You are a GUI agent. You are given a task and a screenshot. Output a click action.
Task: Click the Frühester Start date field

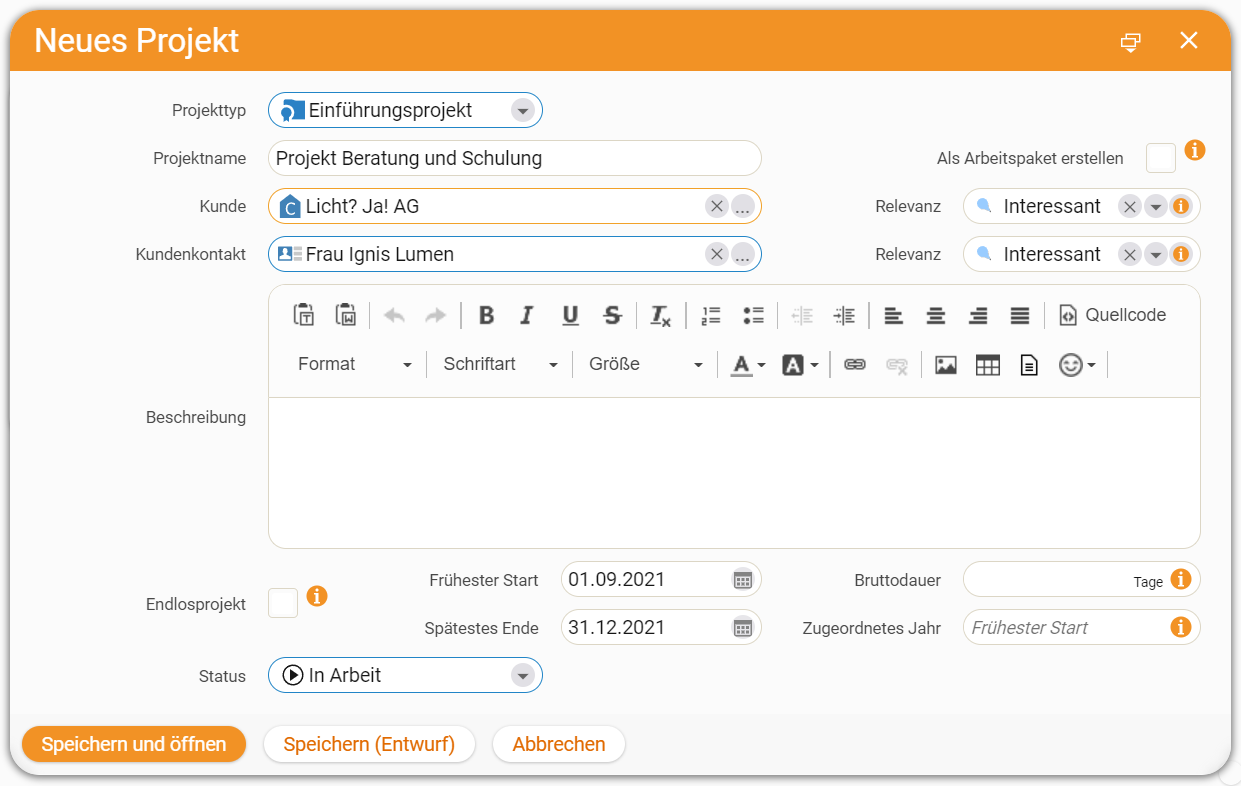(x=661, y=579)
